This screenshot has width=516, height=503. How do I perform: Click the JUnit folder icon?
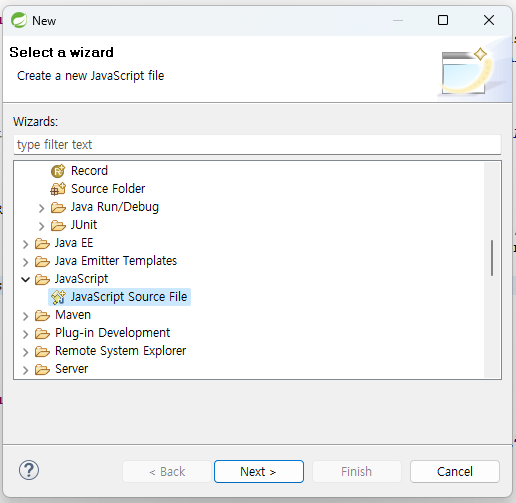(58, 225)
